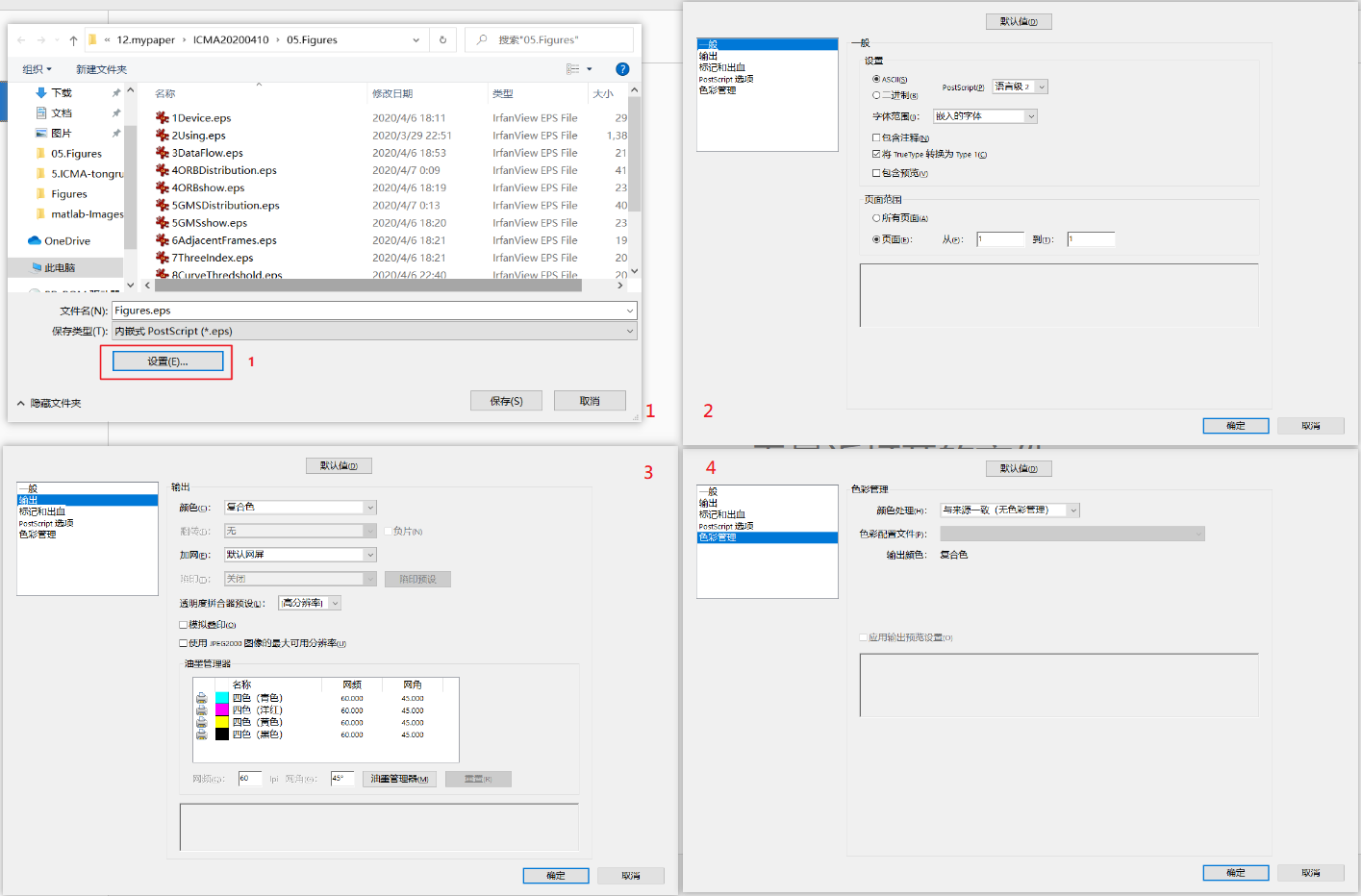Enable the 包含注释 checkbox
The height and width of the screenshot is (896, 1361).
pos(876,137)
